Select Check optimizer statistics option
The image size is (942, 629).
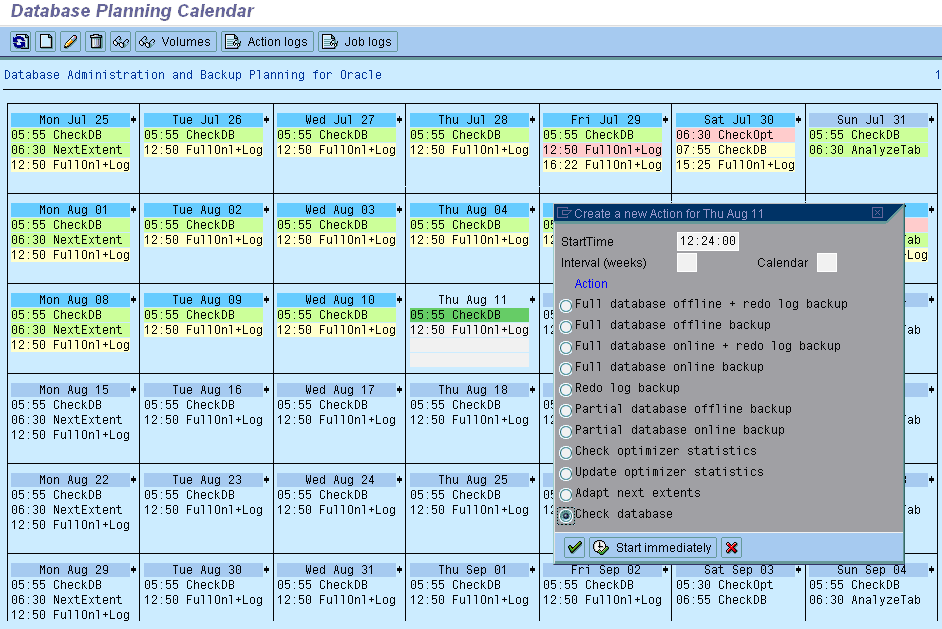point(566,452)
